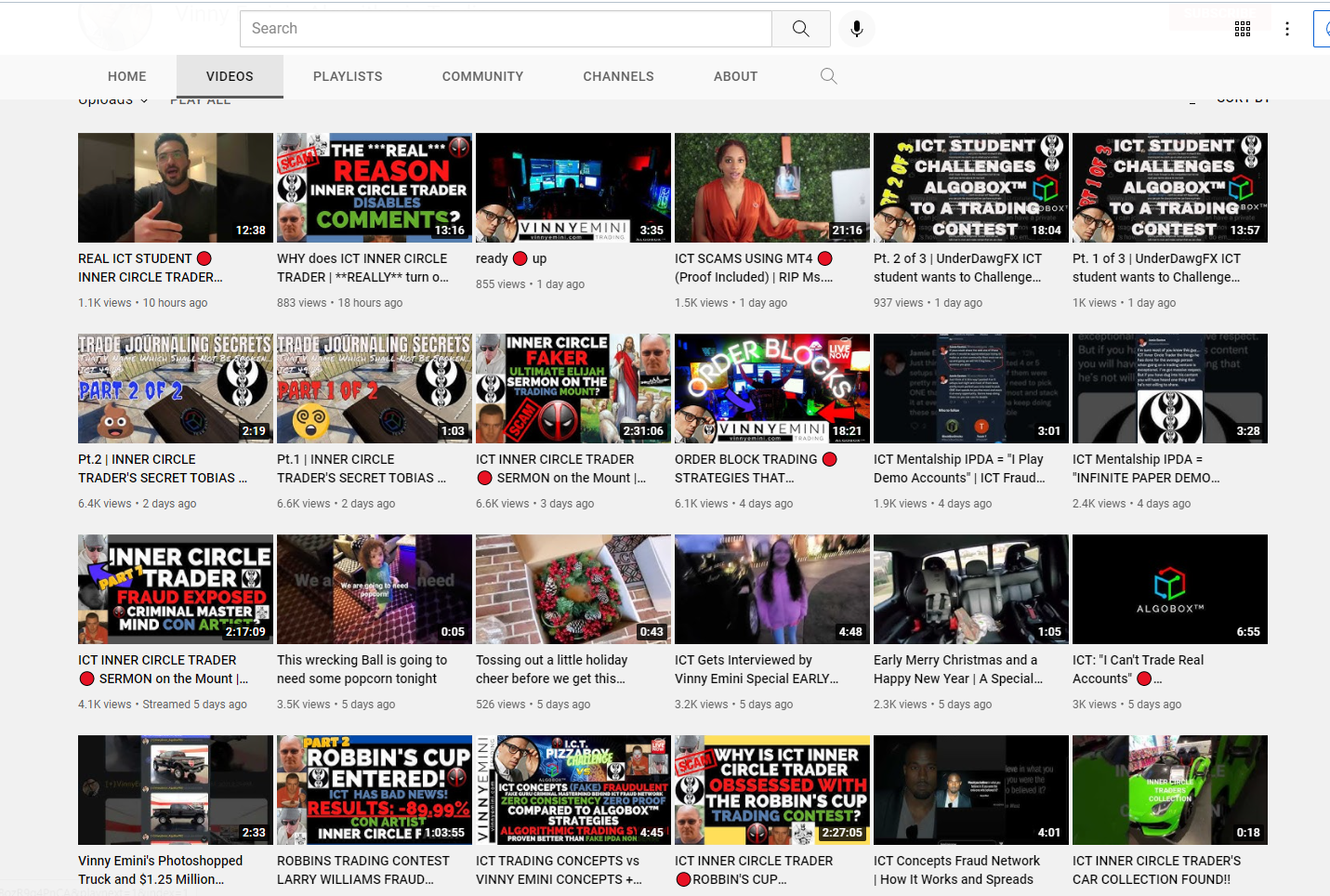Click '4.1K views • Streamed 5 days ago' text

163,705
